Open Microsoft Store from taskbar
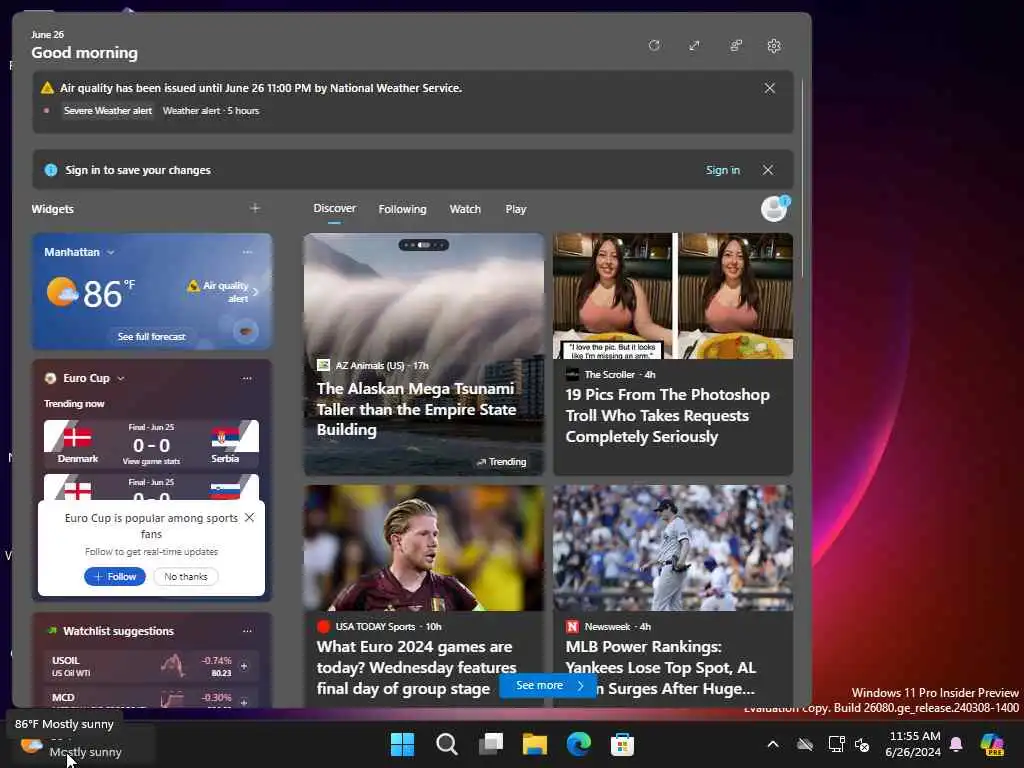The width and height of the screenshot is (1024, 768). click(x=622, y=744)
